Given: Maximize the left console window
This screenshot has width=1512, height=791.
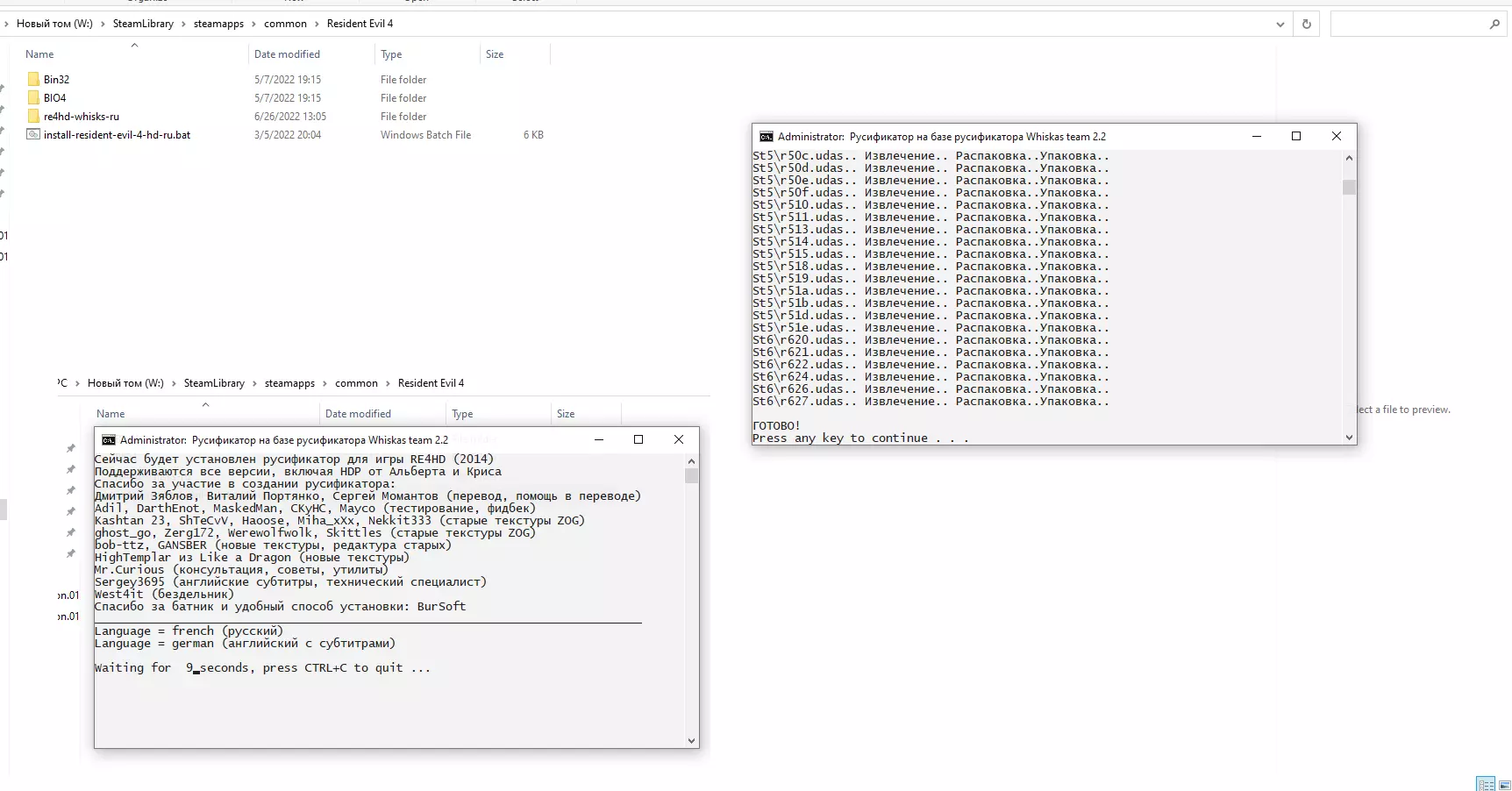Looking at the screenshot, I should (x=638, y=439).
